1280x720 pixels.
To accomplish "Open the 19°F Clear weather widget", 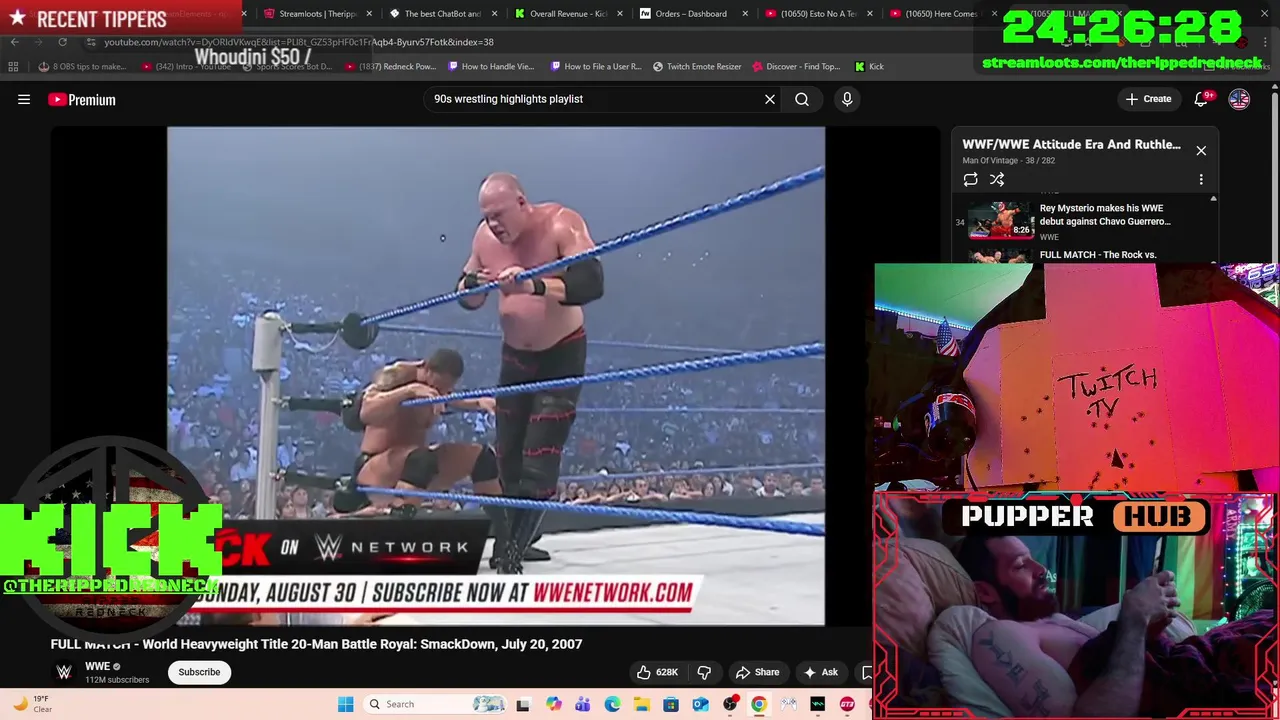I will coord(32,704).
